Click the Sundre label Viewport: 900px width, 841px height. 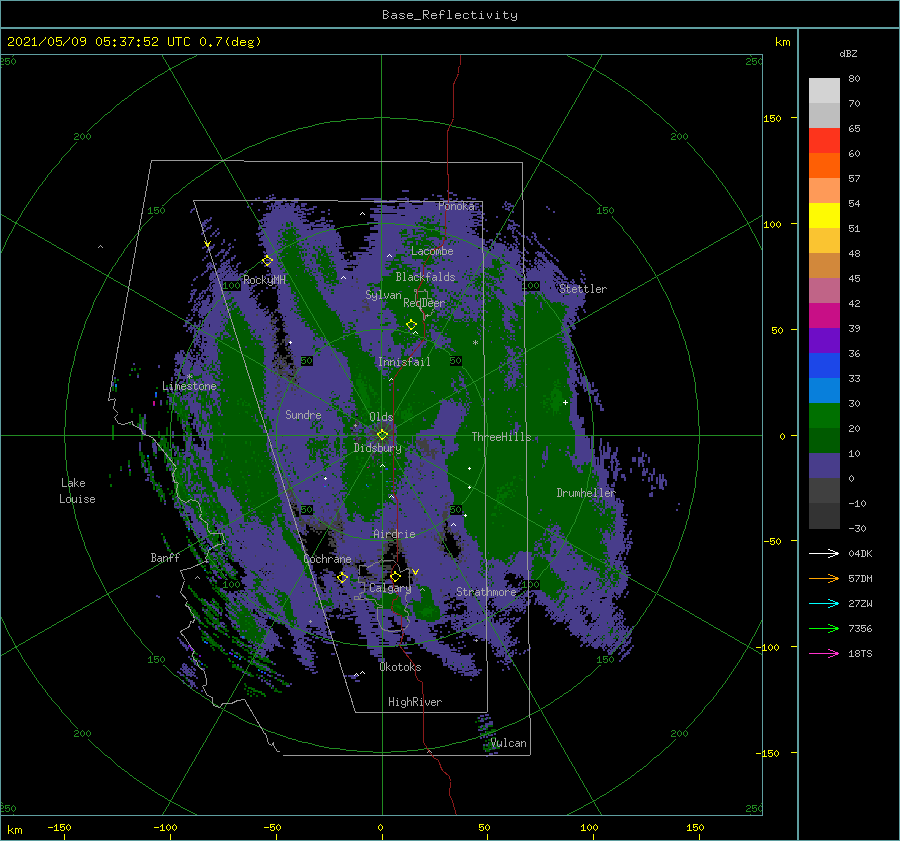[303, 415]
